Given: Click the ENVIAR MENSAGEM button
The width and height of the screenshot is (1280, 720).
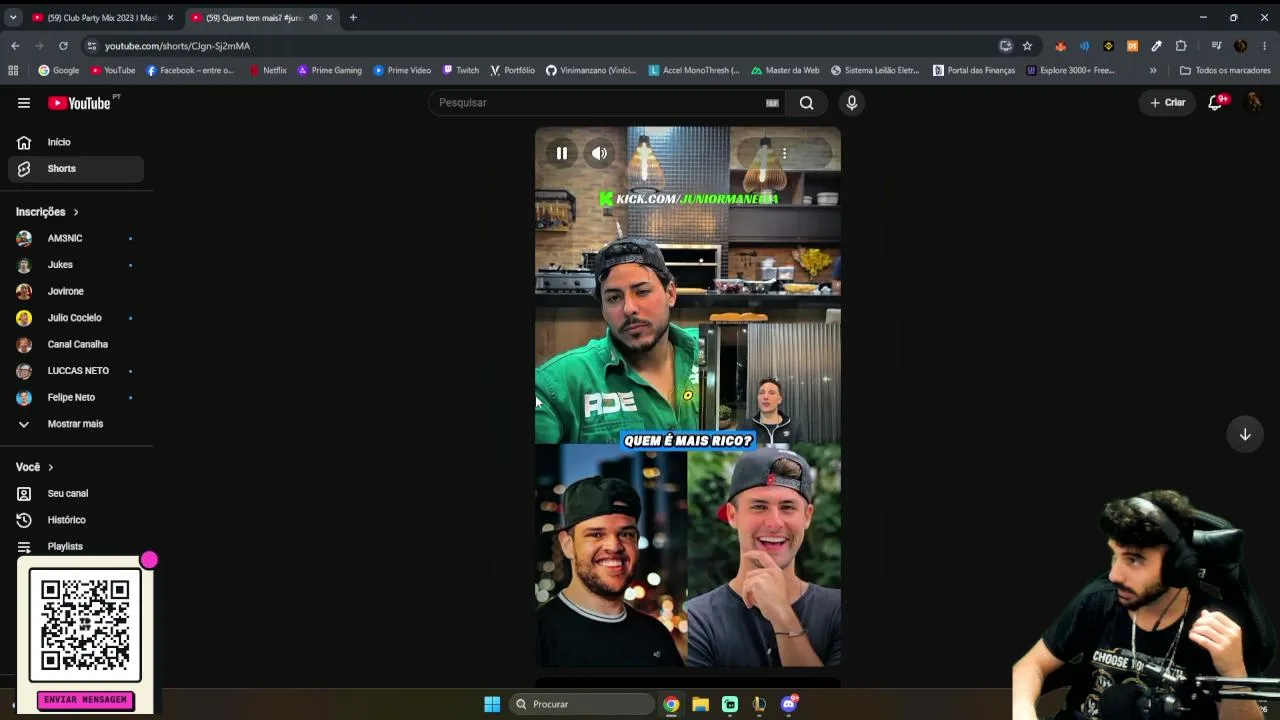Looking at the screenshot, I should (x=85, y=700).
